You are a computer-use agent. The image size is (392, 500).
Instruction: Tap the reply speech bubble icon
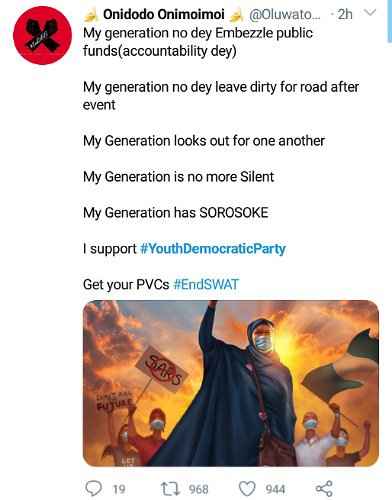pyautogui.click(x=94, y=489)
